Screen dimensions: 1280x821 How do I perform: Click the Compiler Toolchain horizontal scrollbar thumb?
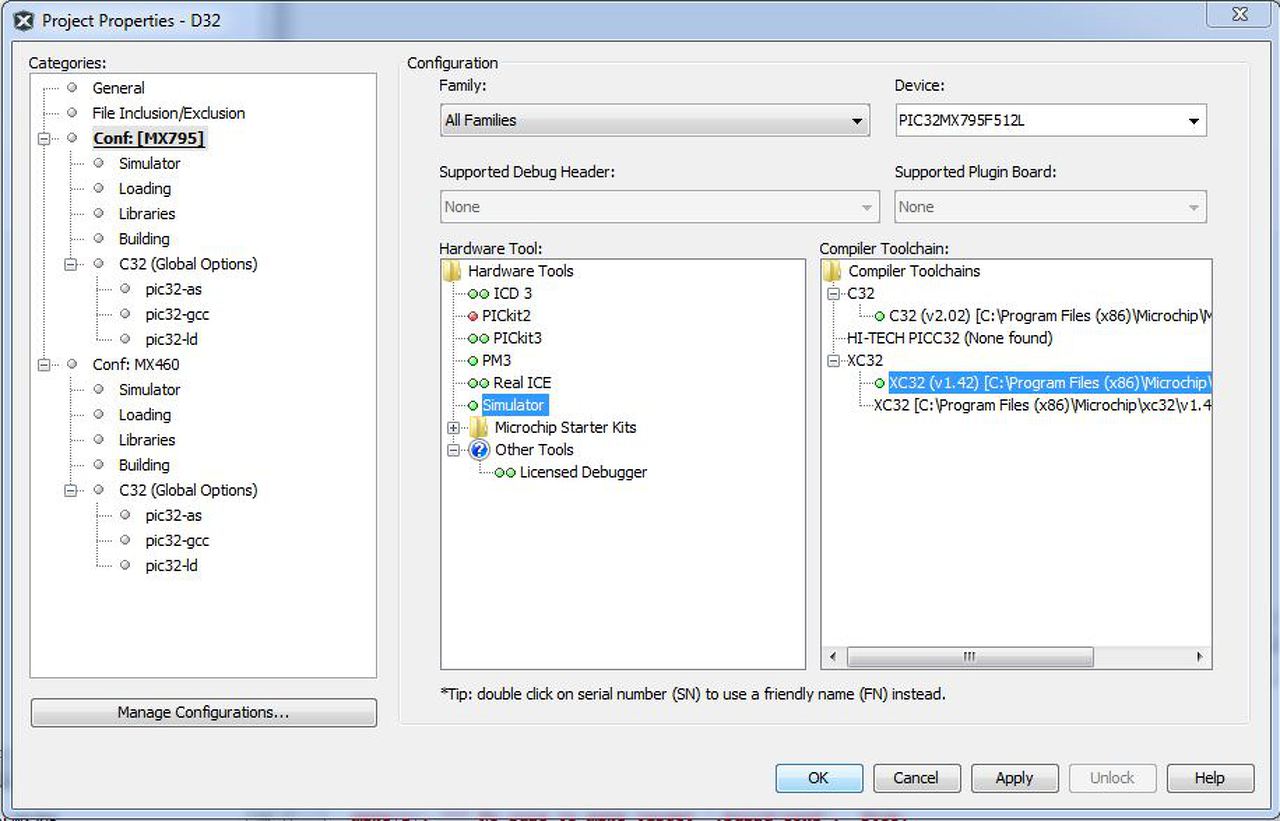click(969, 657)
